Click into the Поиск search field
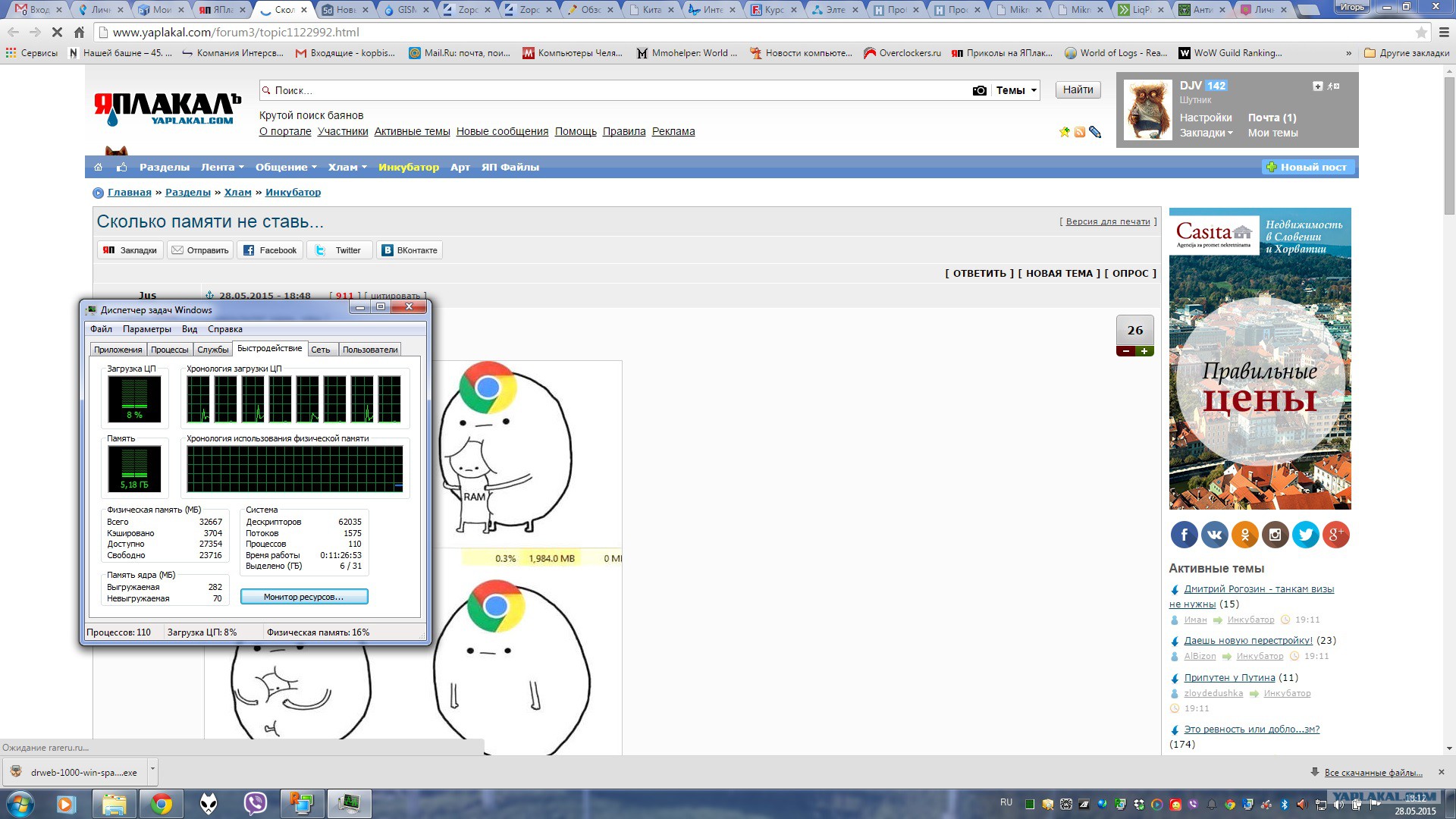The image size is (1456, 819). [x=607, y=90]
